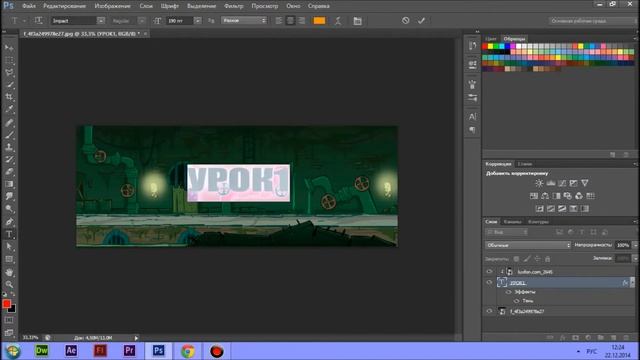This screenshot has height=360, width=640.
Task: Pick the first red swatch in Образцы
Action: click(485, 47)
